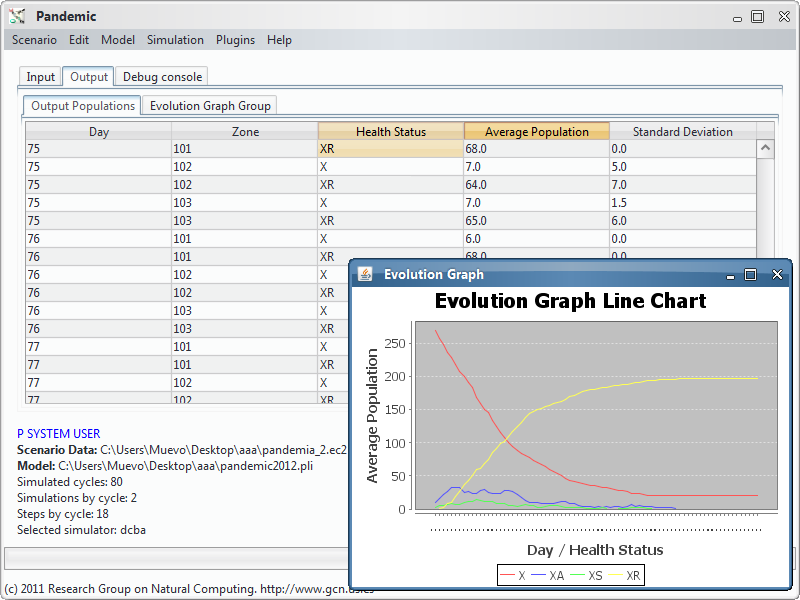This screenshot has height=600, width=800.
Task: Click the Java icon in Evolution Graph title bar
Action: [365, 274]
